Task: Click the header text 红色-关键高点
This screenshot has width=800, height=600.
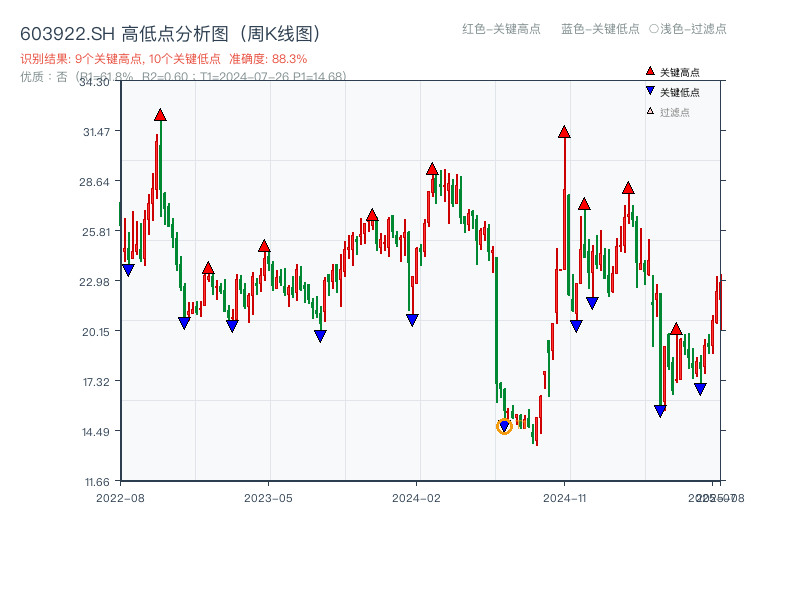Action: [501, 29]
